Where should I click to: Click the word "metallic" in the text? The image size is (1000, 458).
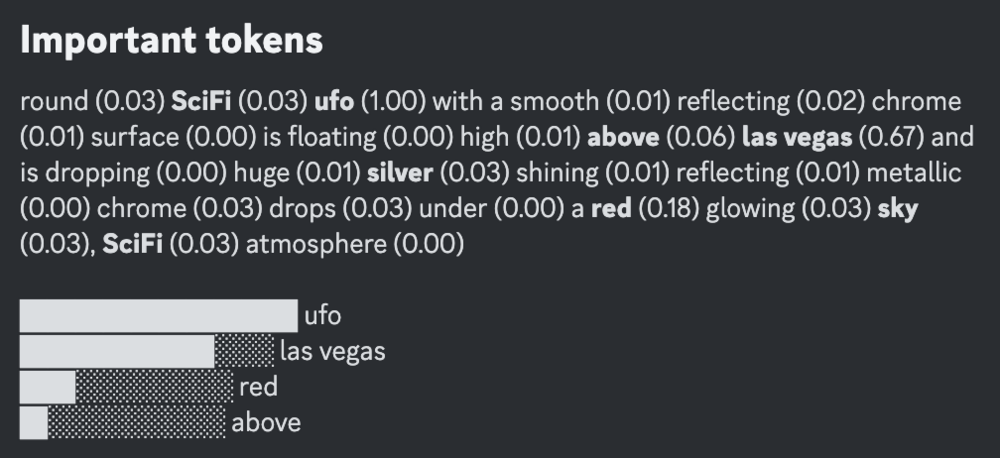(x=914, y=173)
